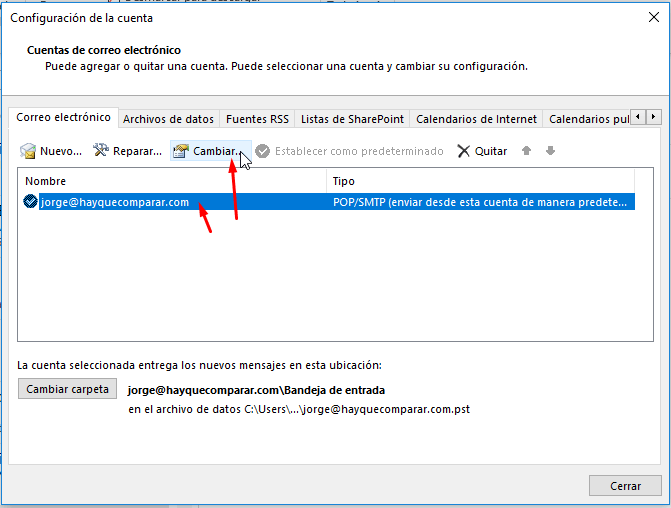Click the Cambiar account icon
This screenshot has width=671, height=508.
pyautogui.click(x=181, y=152)
